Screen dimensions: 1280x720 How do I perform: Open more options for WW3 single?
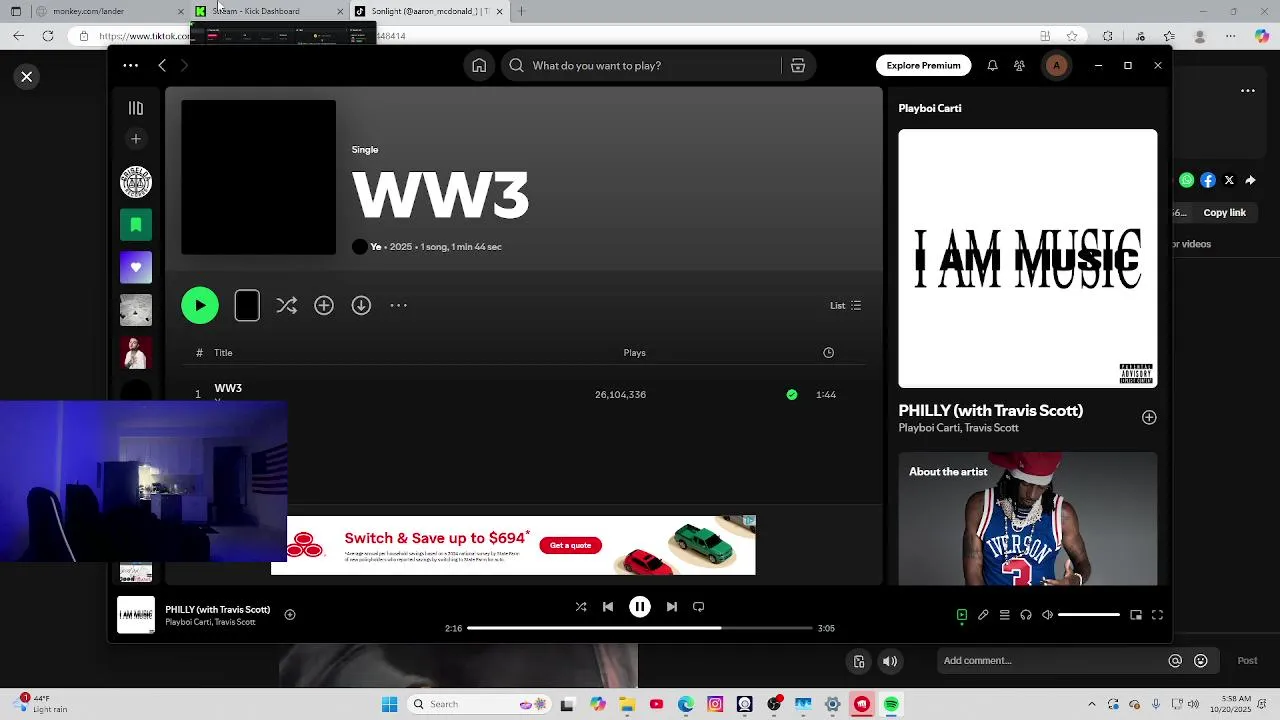(398, 306)
